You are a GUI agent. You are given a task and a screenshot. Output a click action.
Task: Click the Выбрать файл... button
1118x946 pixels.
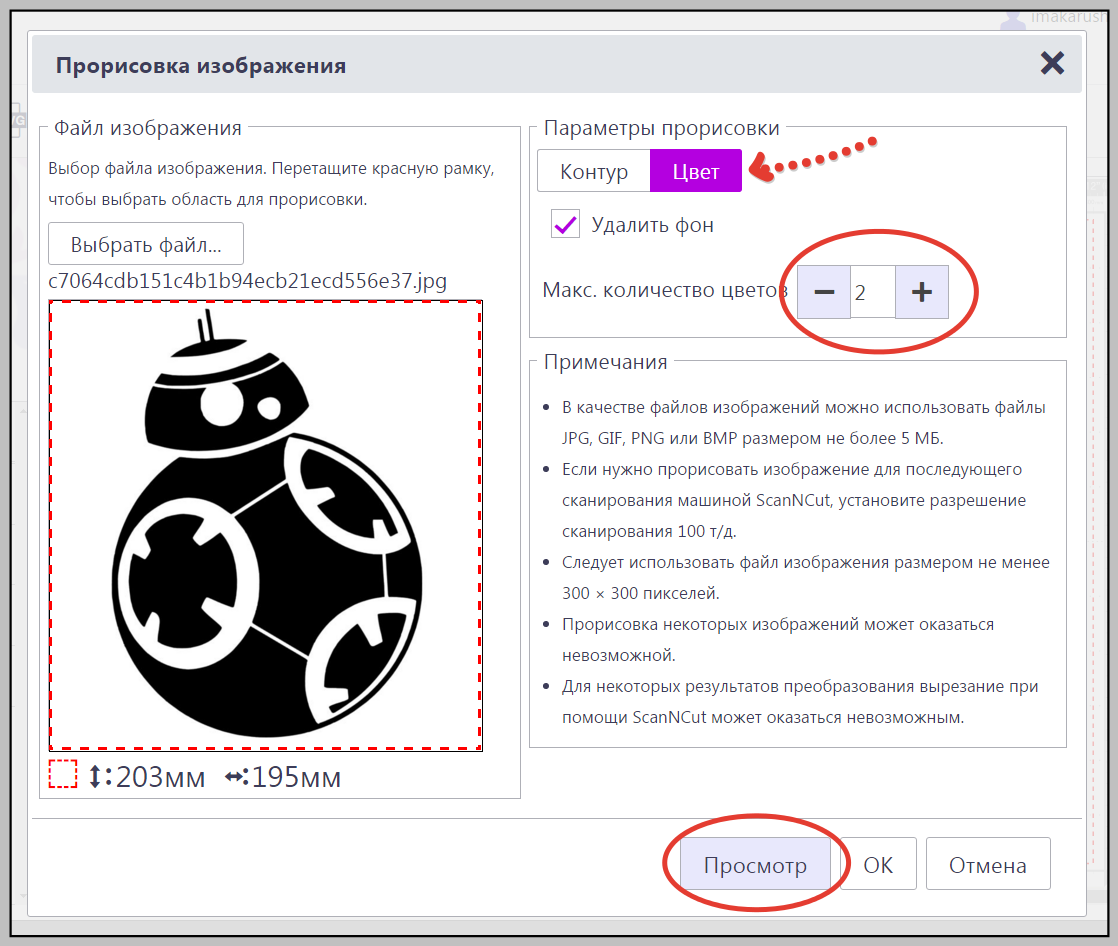(x=146, y=244)
